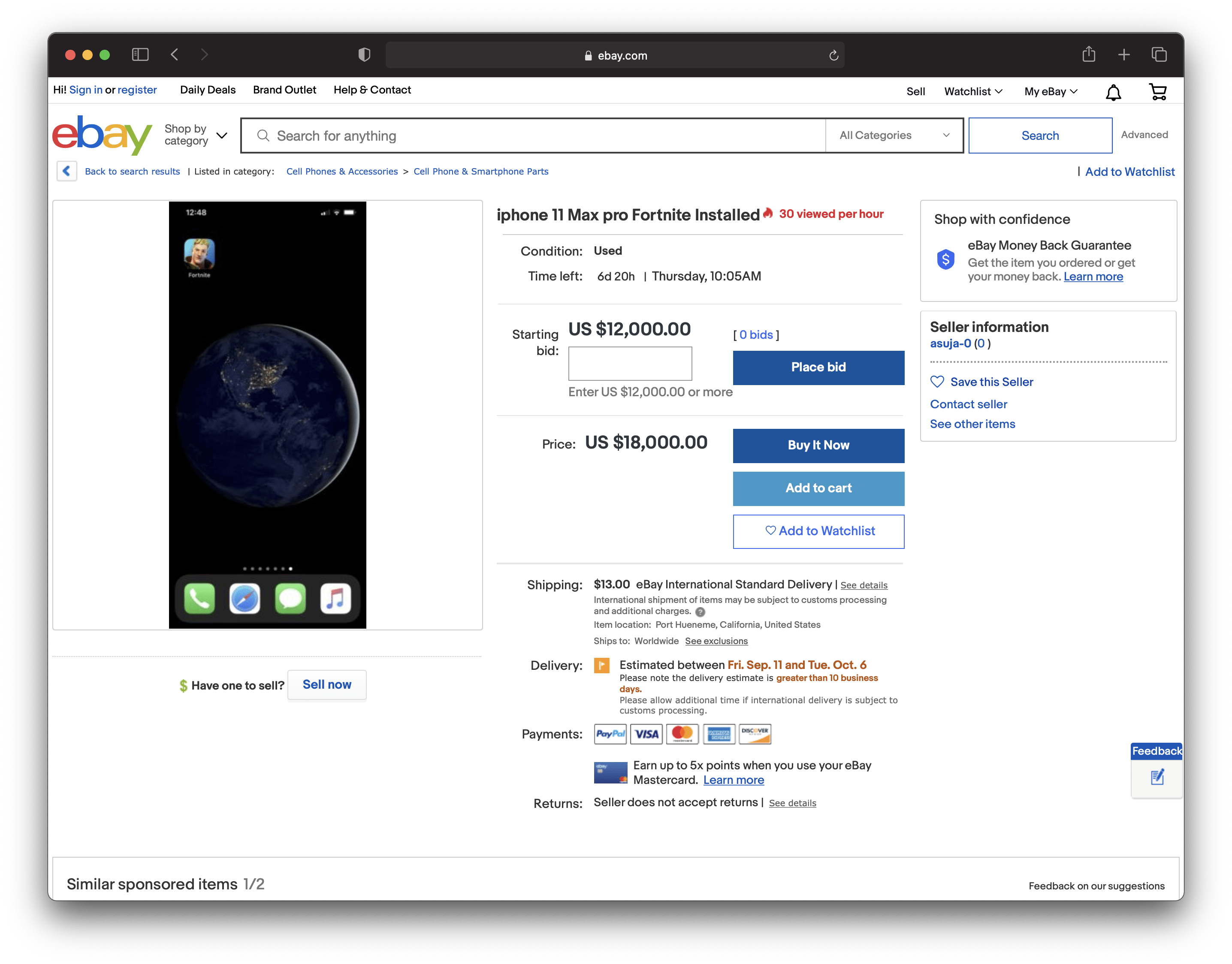Click into the bid amount field
This screenshot has width=1232, height=964.
[630, 364]
